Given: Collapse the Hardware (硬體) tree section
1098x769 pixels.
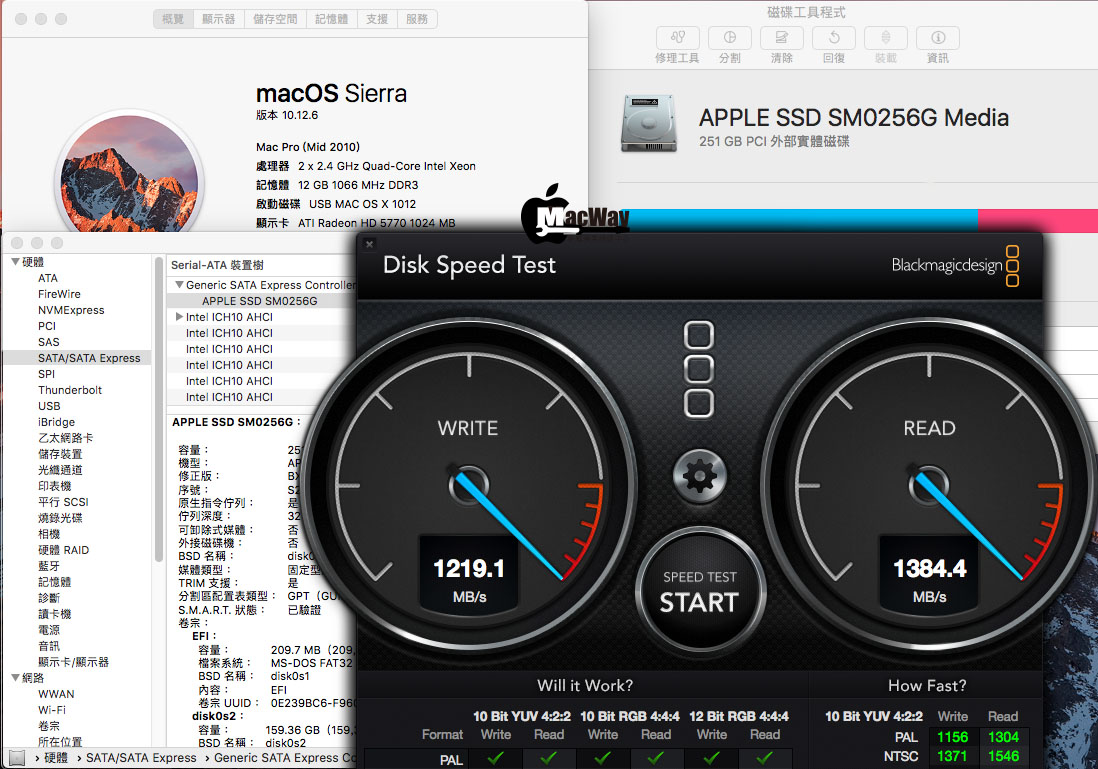Looking at the screenshot, I should (x=15, y=262).
